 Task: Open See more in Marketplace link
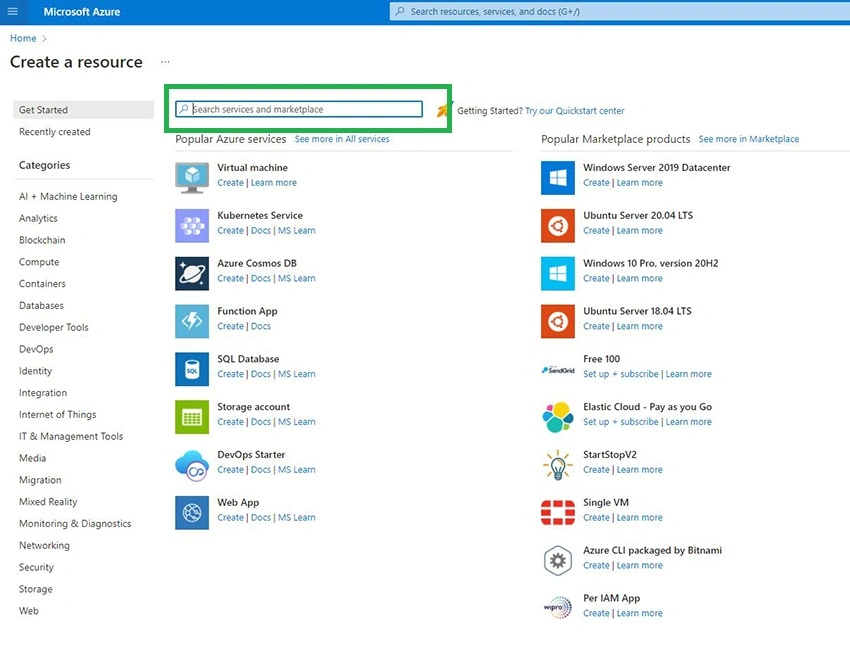[x=749, y=139]
